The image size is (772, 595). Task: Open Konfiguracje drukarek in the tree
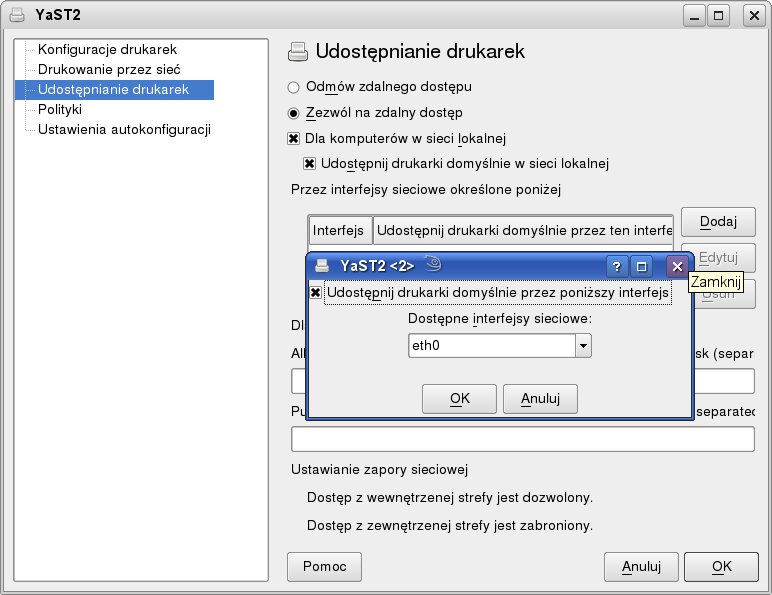point(107,49)
